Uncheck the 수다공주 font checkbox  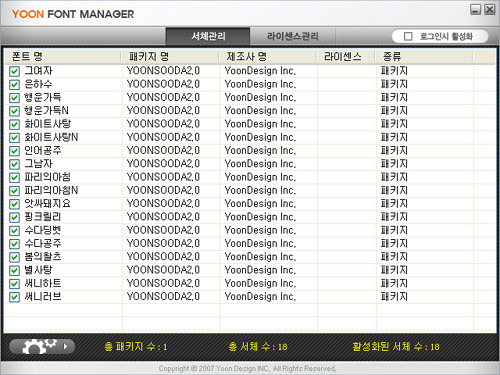(x=14, y=244)
